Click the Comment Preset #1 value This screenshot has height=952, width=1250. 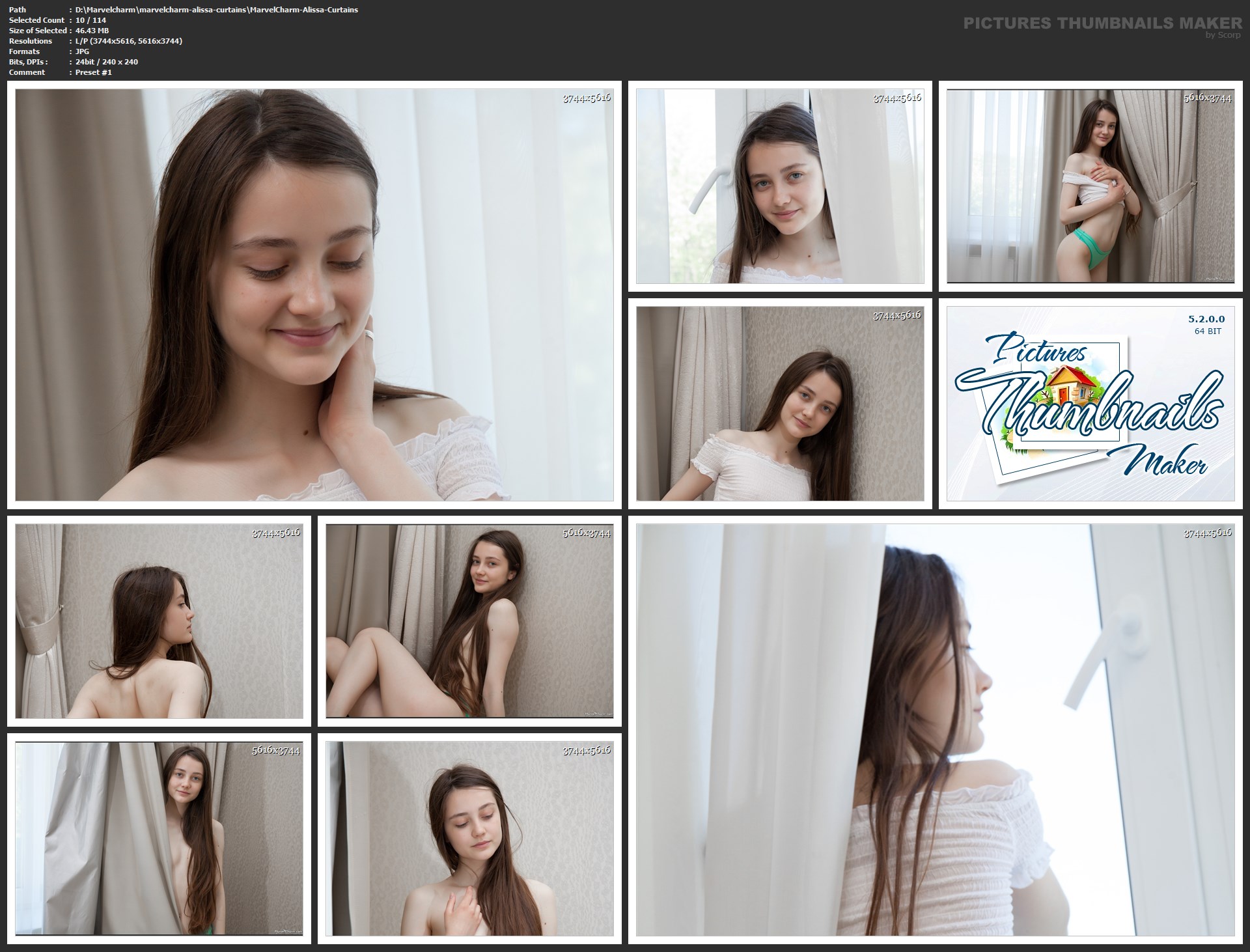click(93, 72)
